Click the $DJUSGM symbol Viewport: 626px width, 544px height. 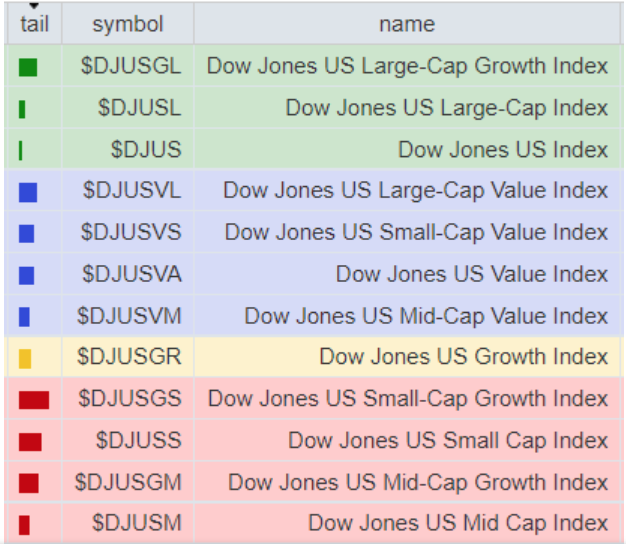130,482
